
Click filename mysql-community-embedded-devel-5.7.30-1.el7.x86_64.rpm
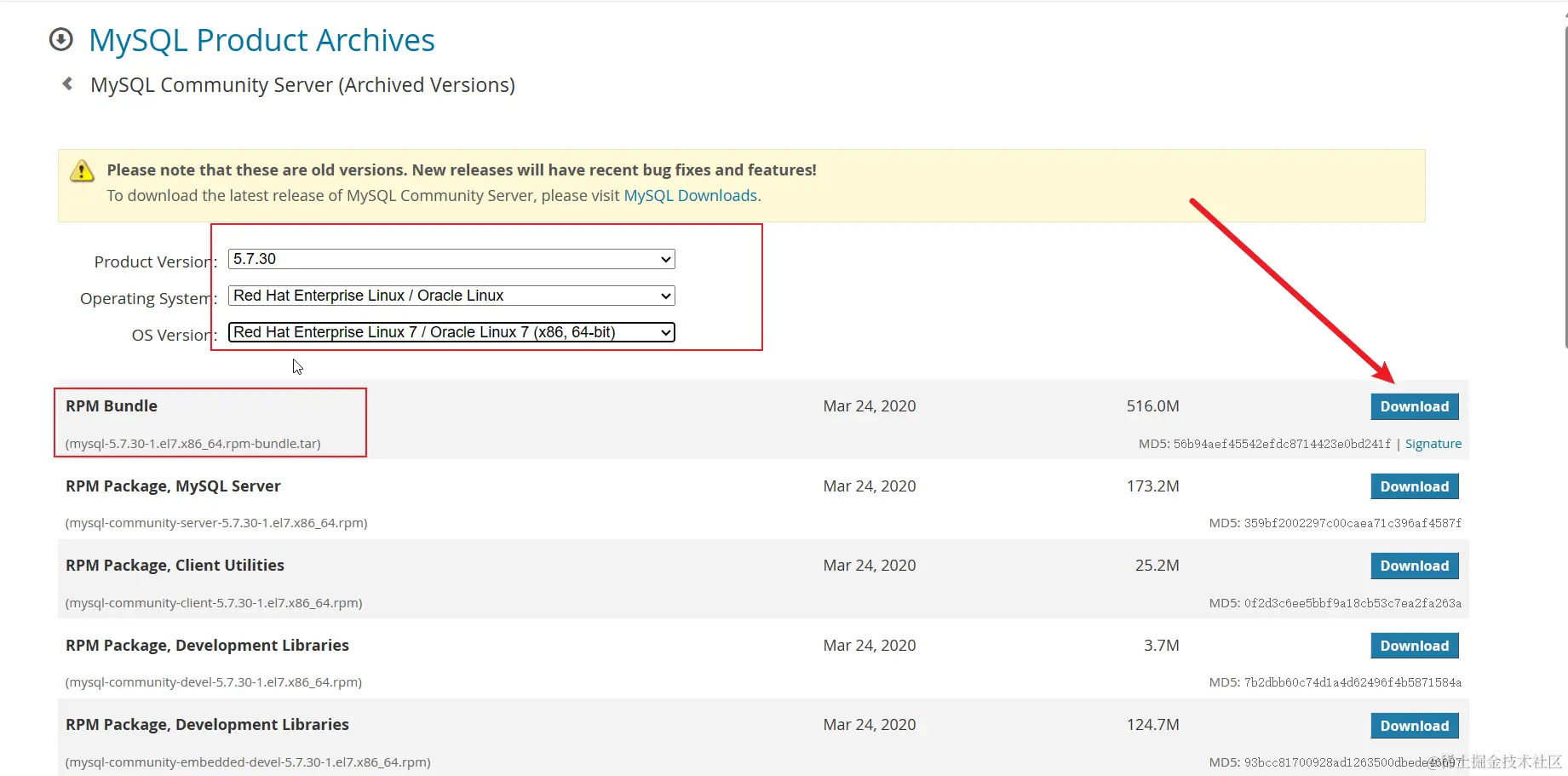[248, 762]
